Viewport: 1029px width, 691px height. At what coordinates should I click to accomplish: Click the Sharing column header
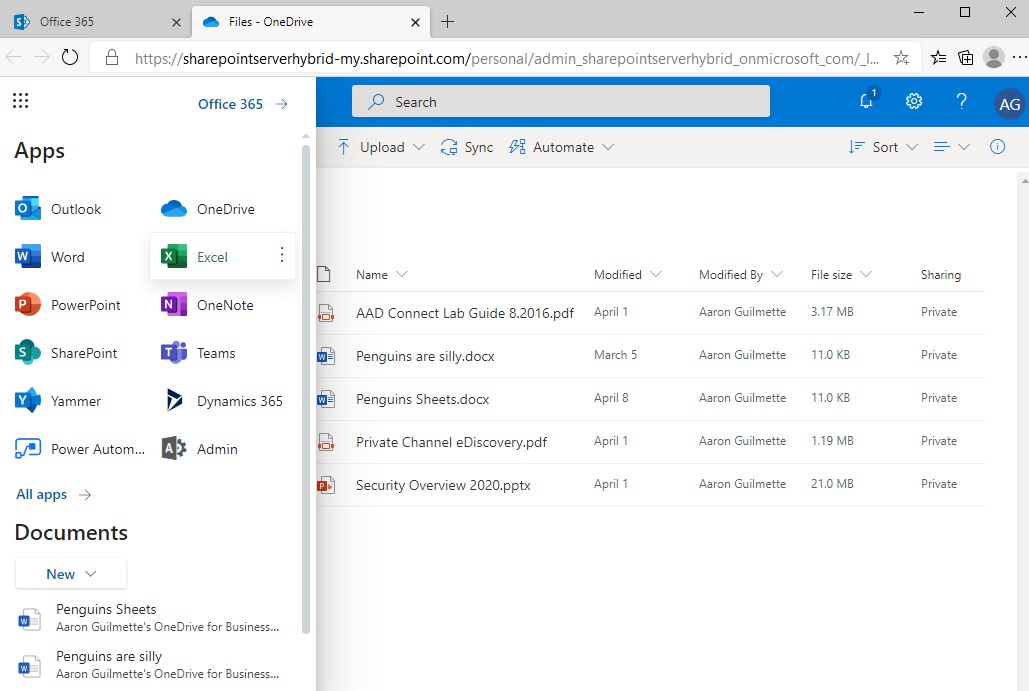pos(940,274)
